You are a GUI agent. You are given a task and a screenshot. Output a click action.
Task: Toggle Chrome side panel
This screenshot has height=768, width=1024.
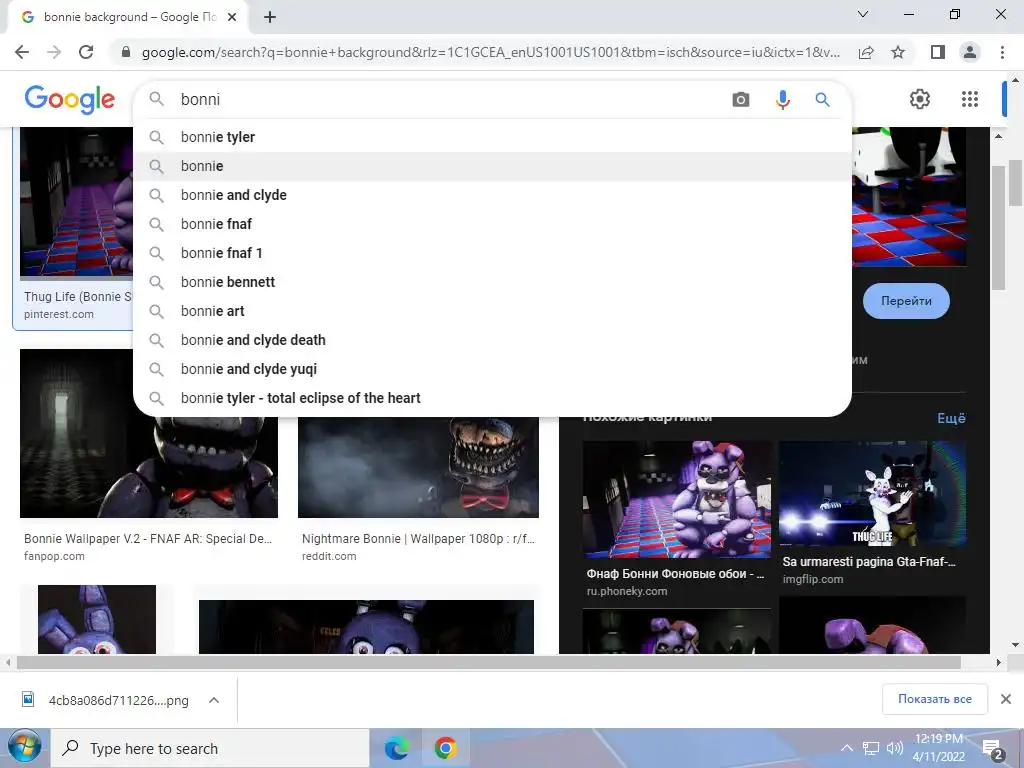click(x=938, y=52)
